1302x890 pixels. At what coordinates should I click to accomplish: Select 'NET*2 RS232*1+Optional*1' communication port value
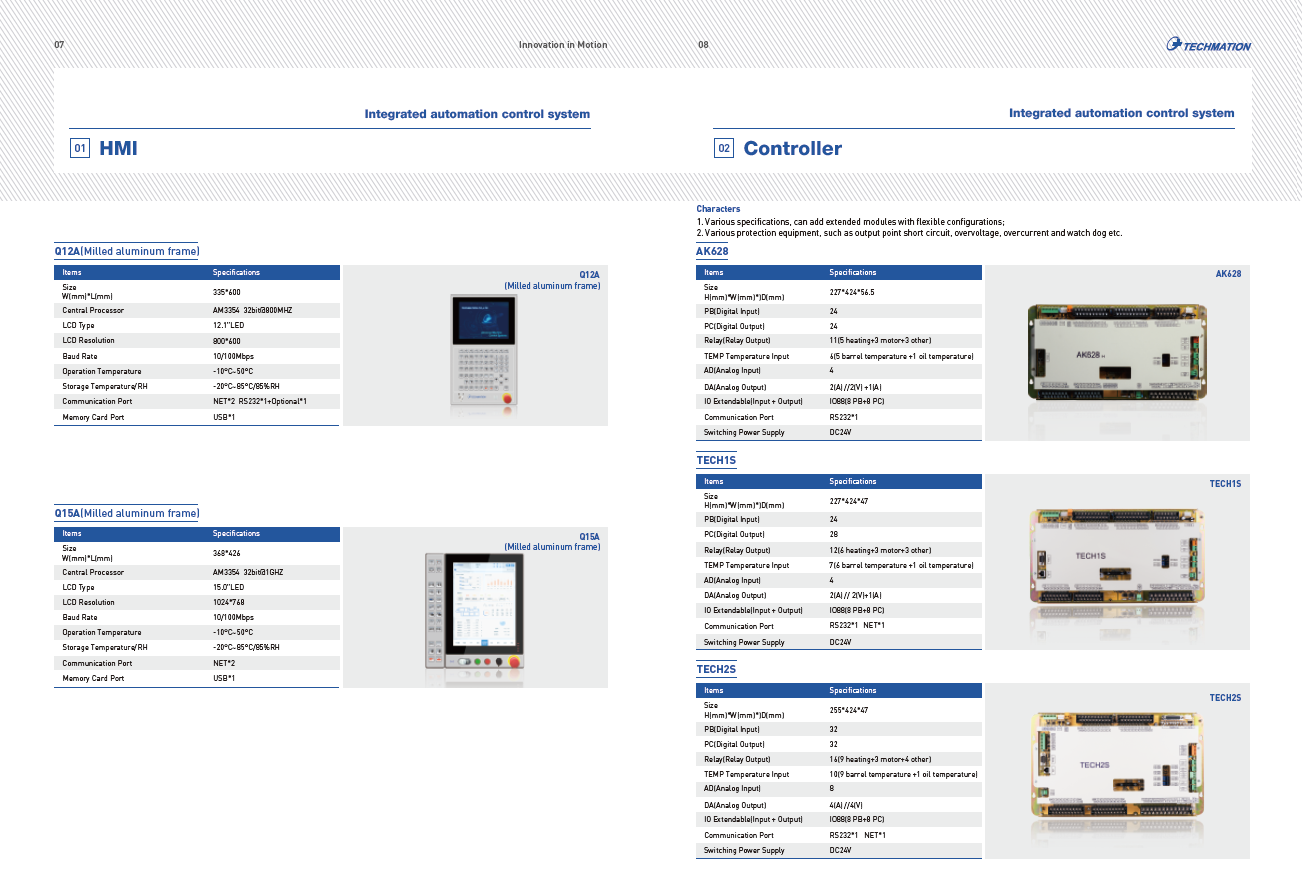(260, 402)
